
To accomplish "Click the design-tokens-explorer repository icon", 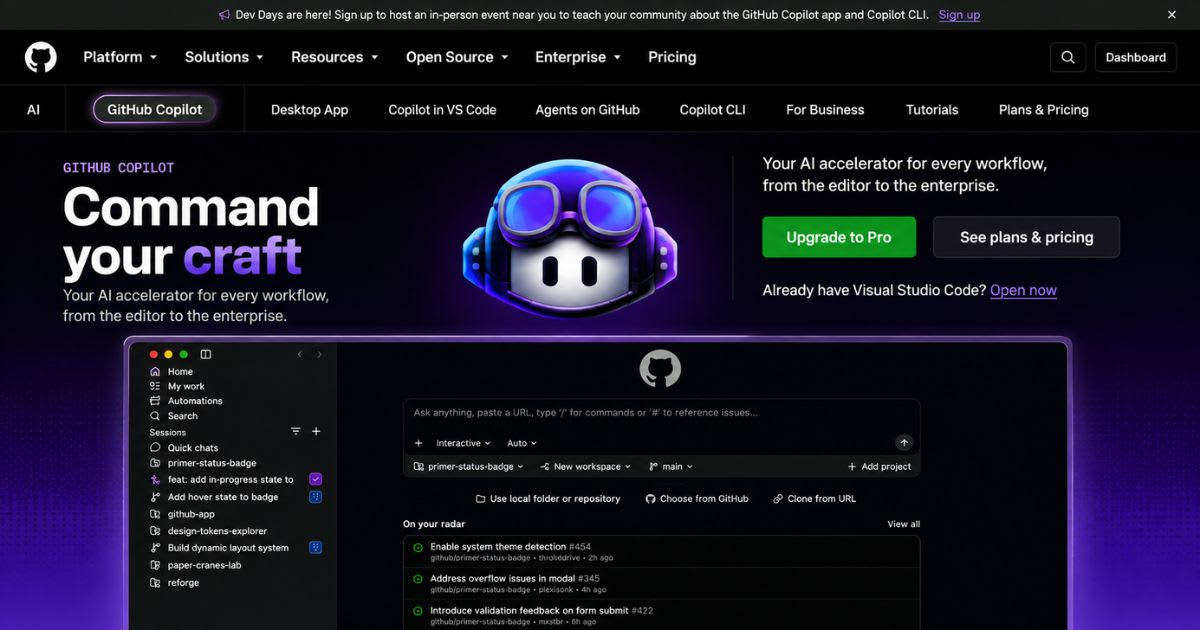I will coord(155,531).
